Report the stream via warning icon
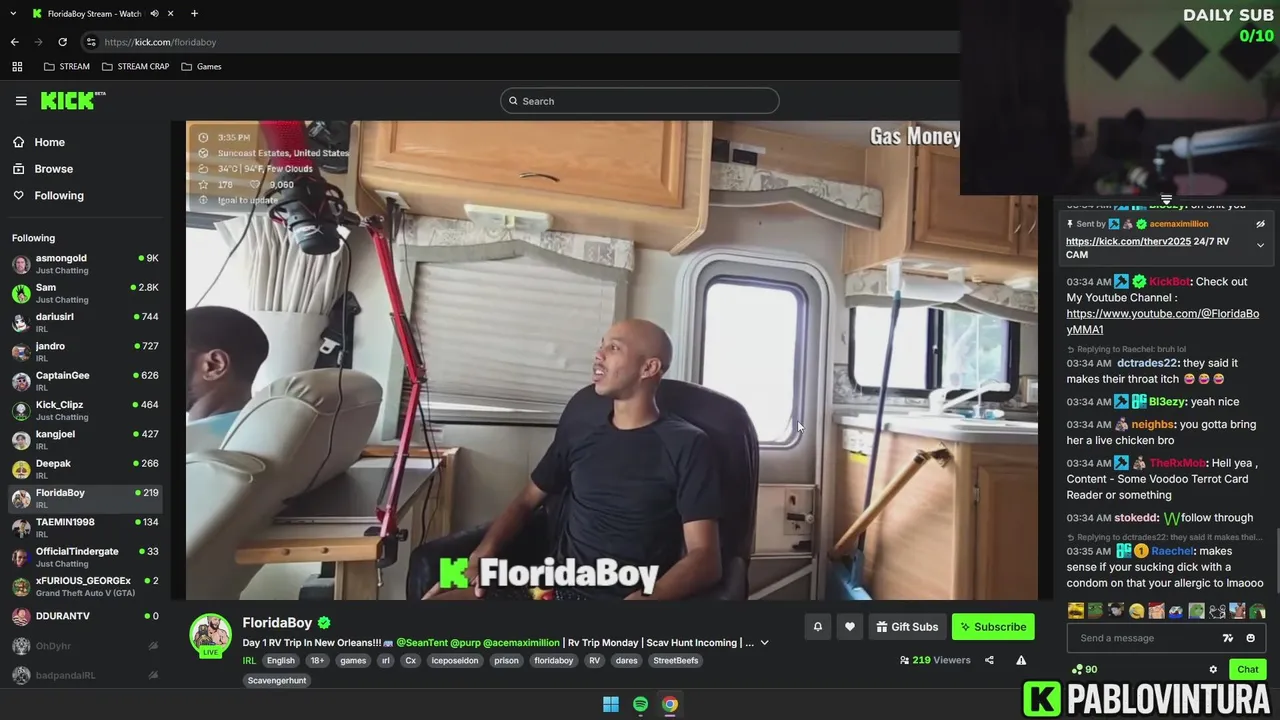The width and height of the screenshot is (1280, 720). [1021, 660]
